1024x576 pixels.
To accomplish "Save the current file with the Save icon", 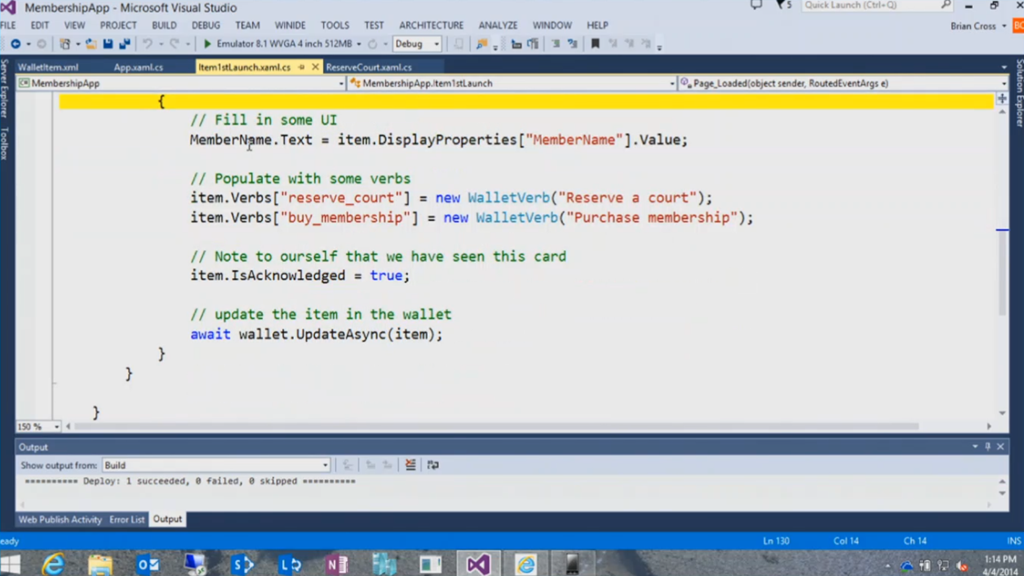I will (108, 44).
